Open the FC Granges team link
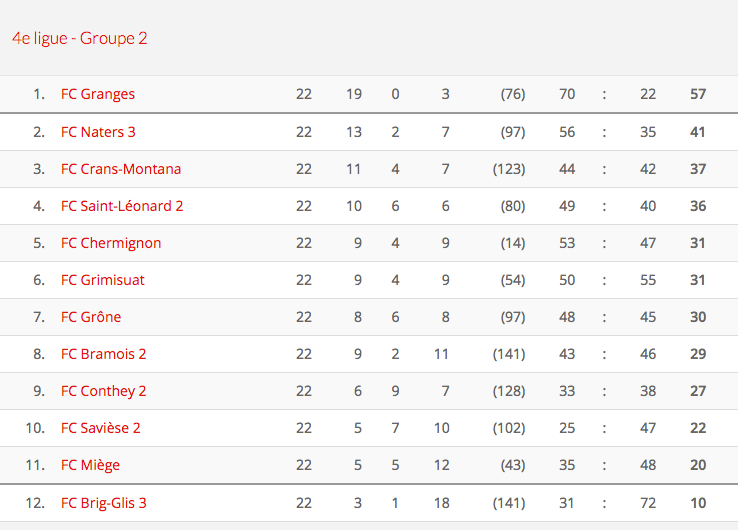This screenshot has height=530, width=738. pyautogui.click(x=98, y=94)
